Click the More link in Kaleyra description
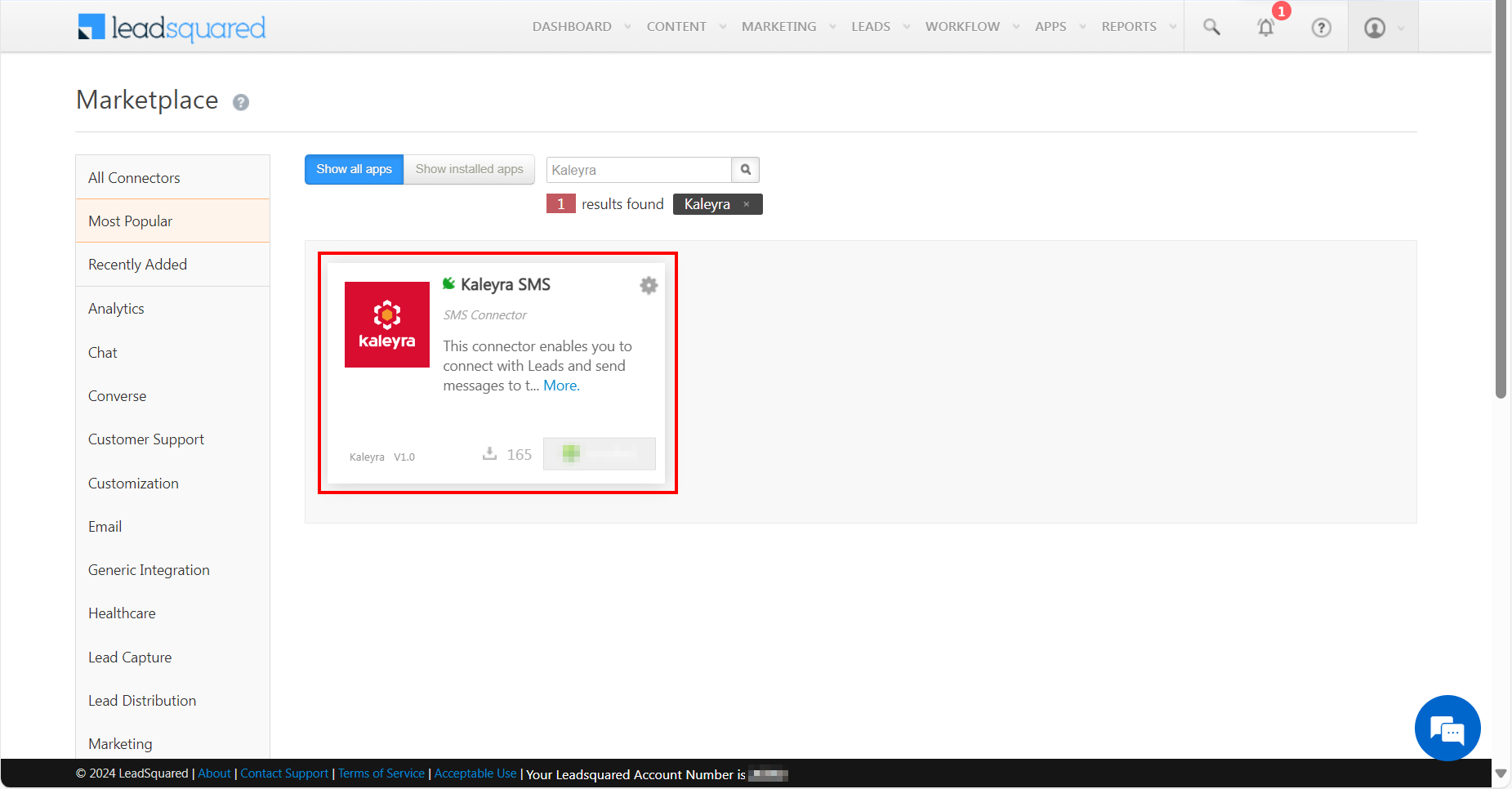 [x=561, y=386]
